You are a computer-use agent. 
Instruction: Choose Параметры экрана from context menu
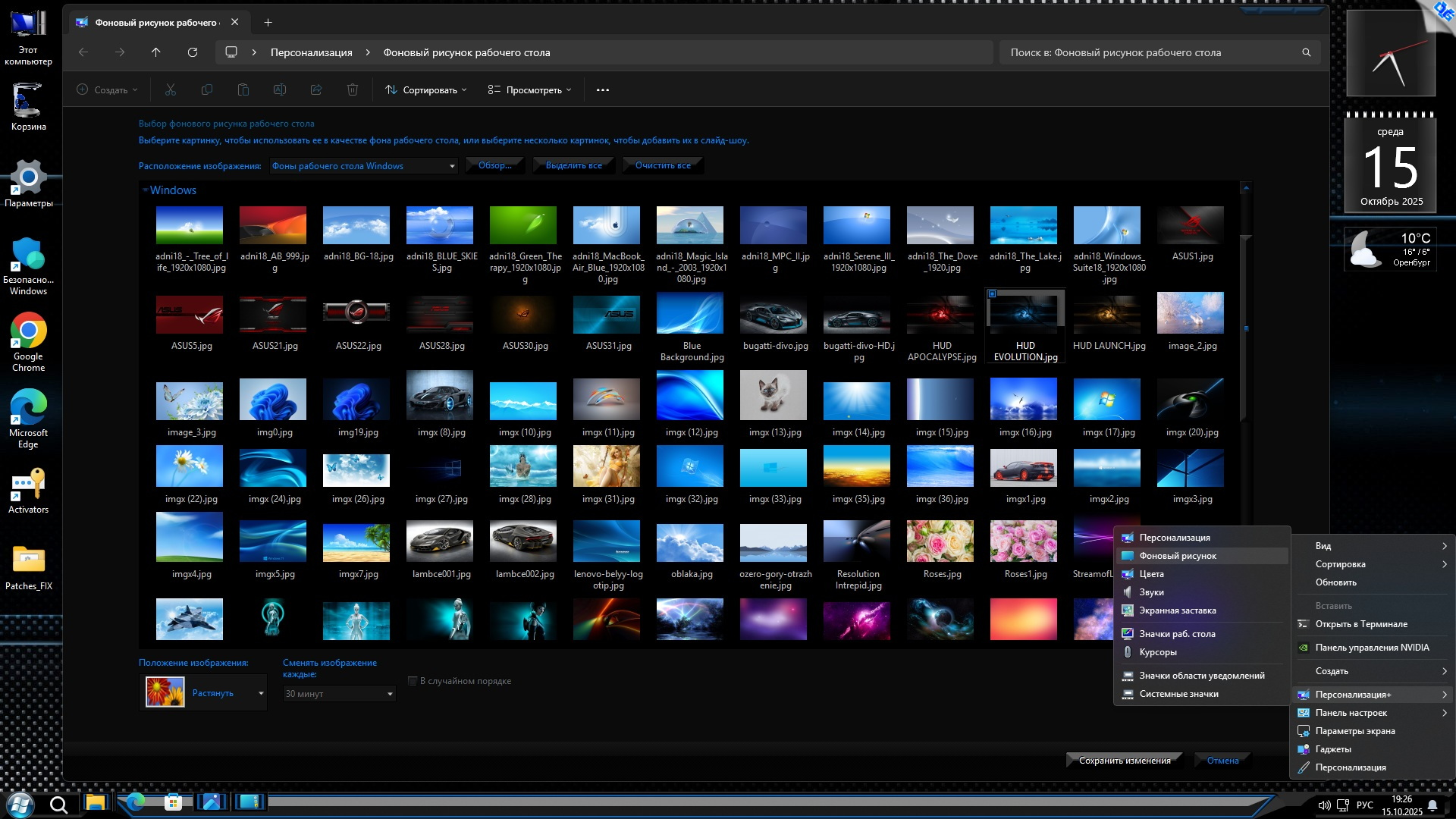(1354, 731)
